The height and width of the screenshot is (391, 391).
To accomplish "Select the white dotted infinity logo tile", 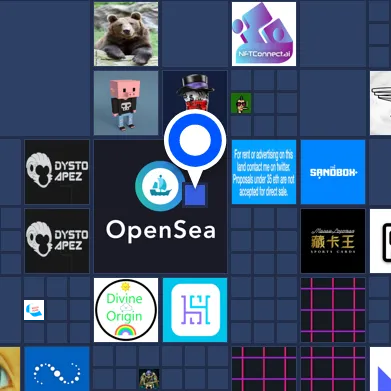I will [57, 369].
